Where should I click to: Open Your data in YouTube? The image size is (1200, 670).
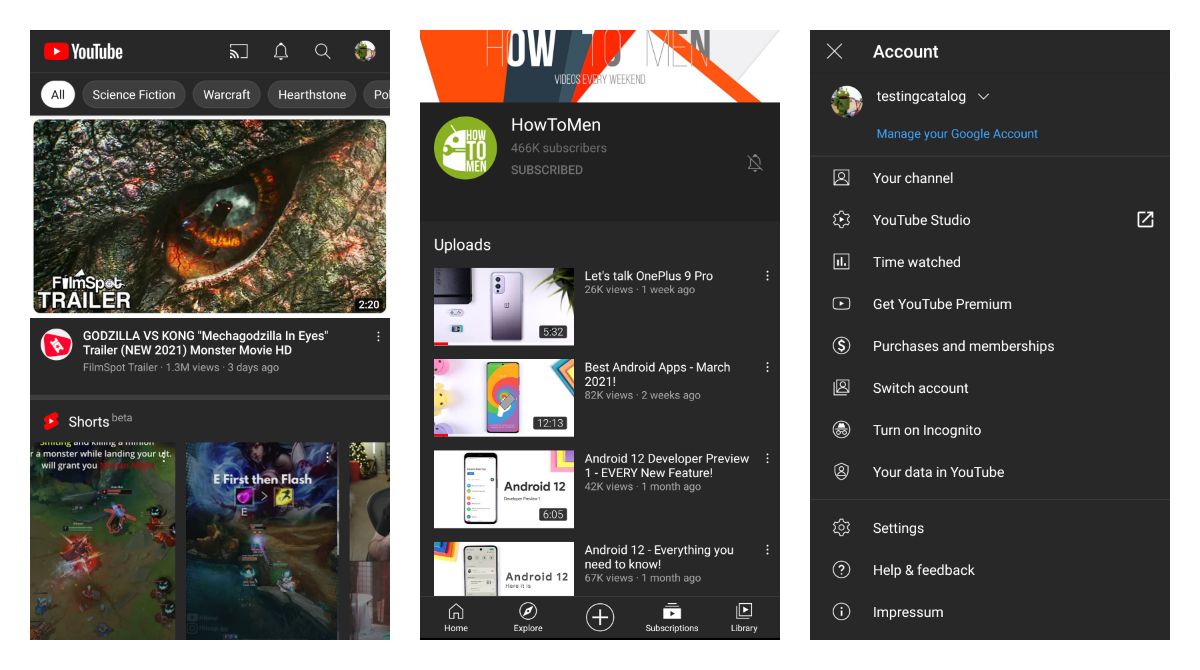[990, 472]
